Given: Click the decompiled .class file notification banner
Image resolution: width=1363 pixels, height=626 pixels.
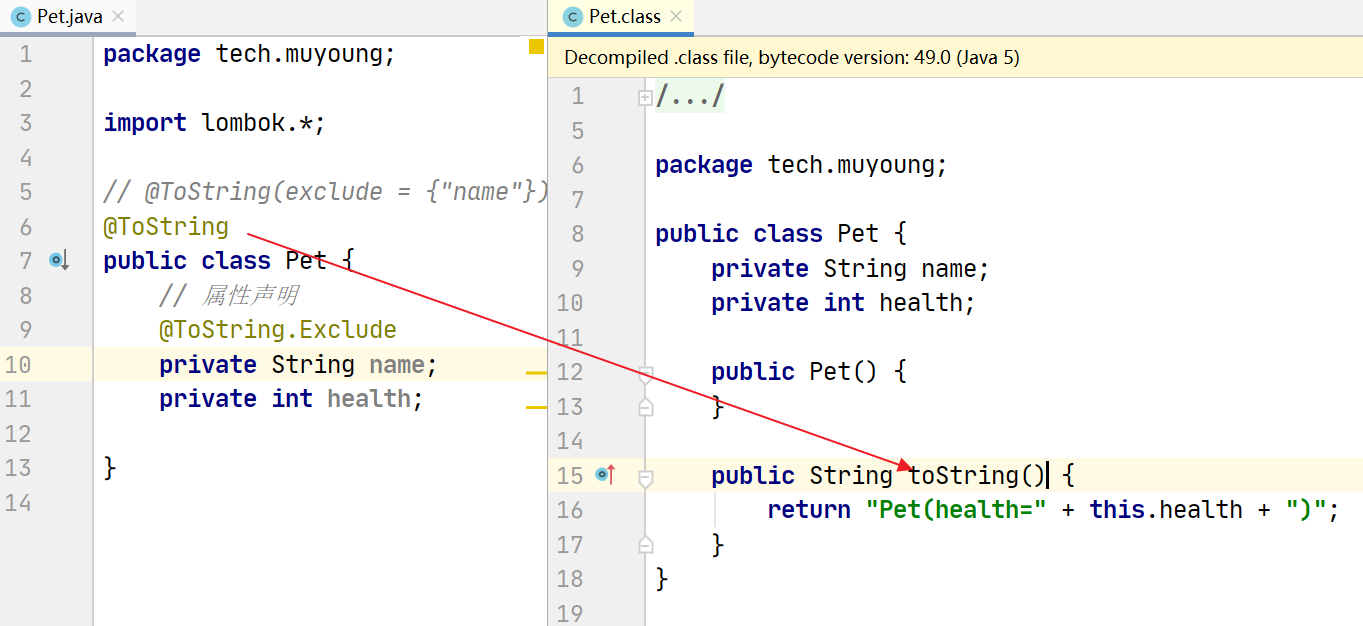Looking at the screenshot, I should point(790,58).
